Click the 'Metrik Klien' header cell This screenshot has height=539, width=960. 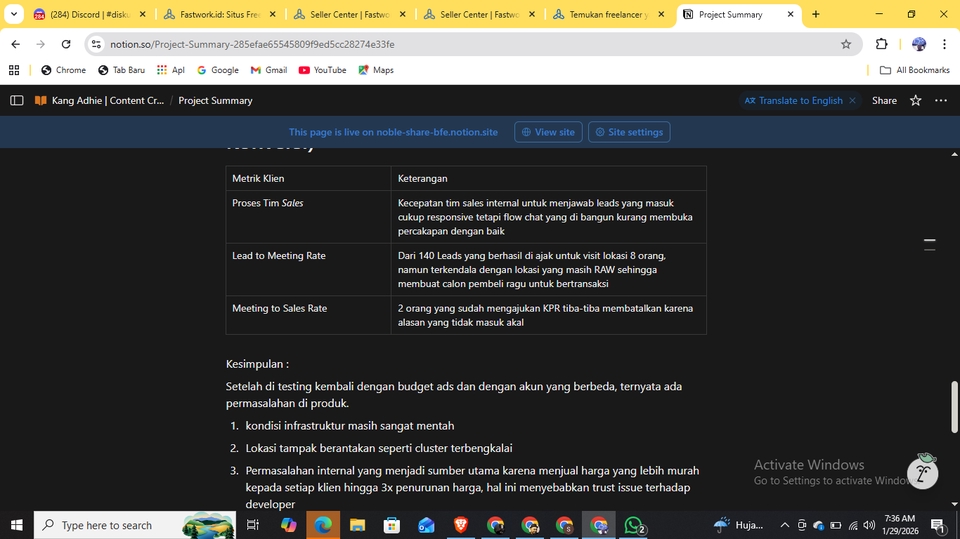point(308,178)
